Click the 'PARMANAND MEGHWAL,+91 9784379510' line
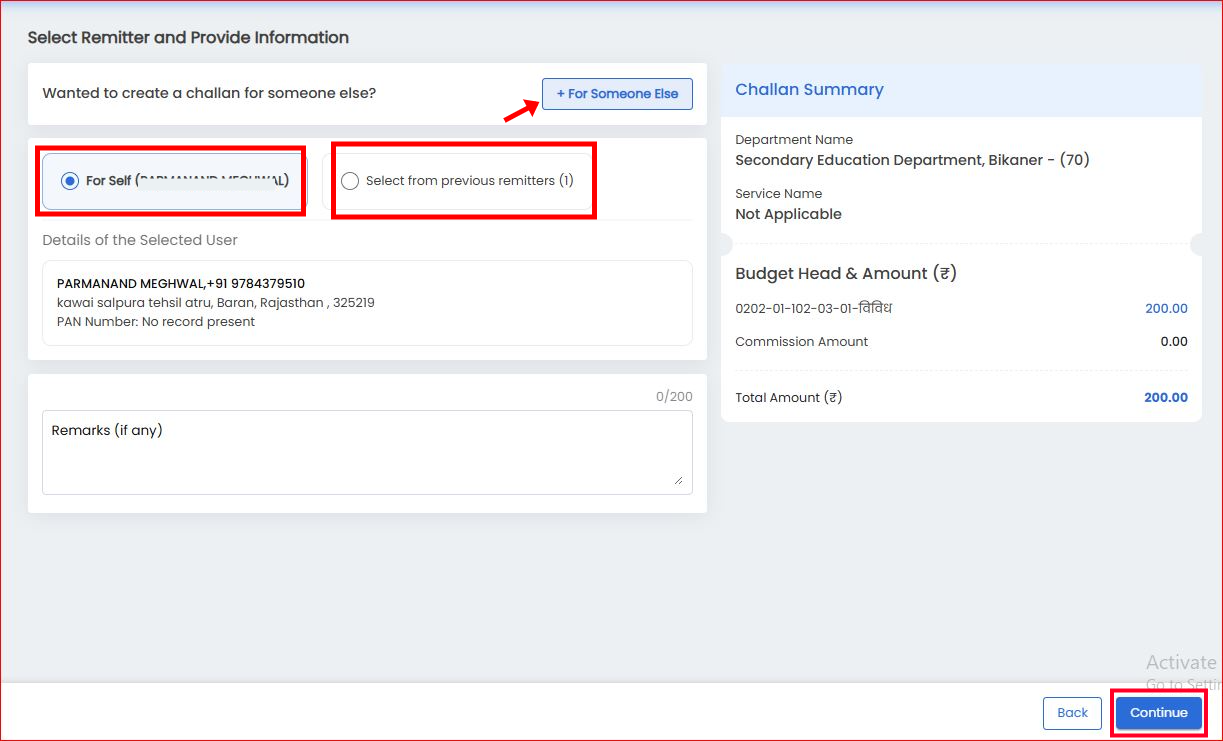This screenshot has height=741, width=1223. point(181,284)
